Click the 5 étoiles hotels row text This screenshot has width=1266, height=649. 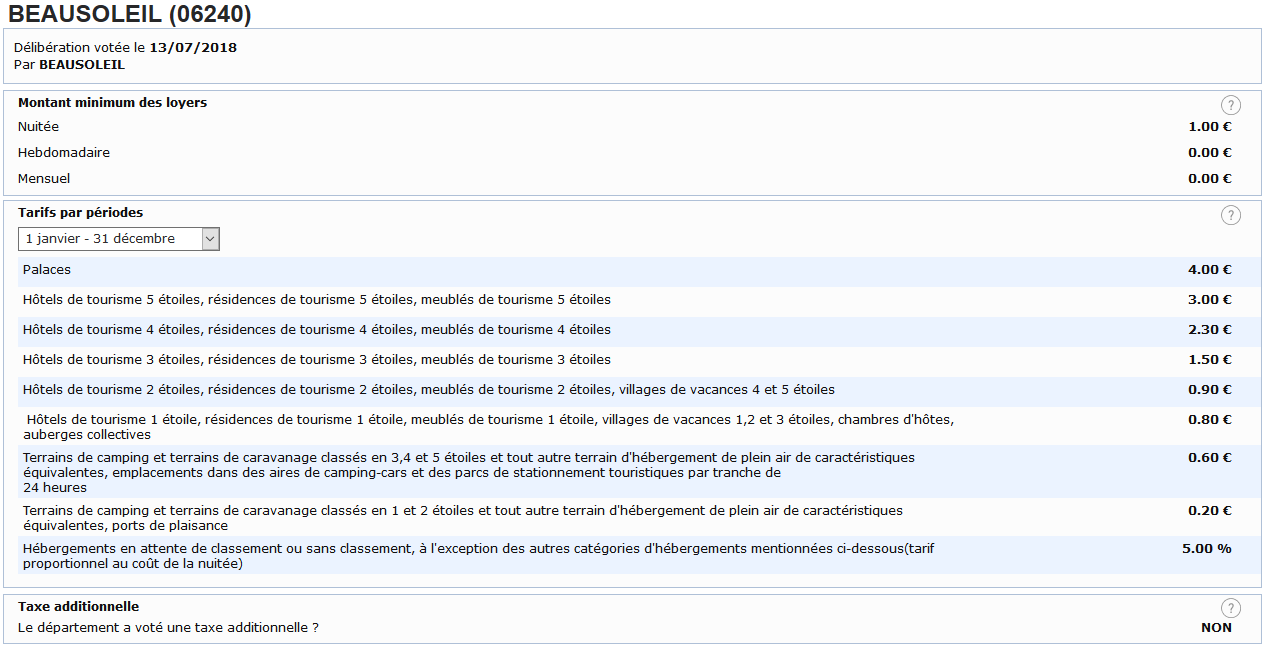click(x=317, y=300)
